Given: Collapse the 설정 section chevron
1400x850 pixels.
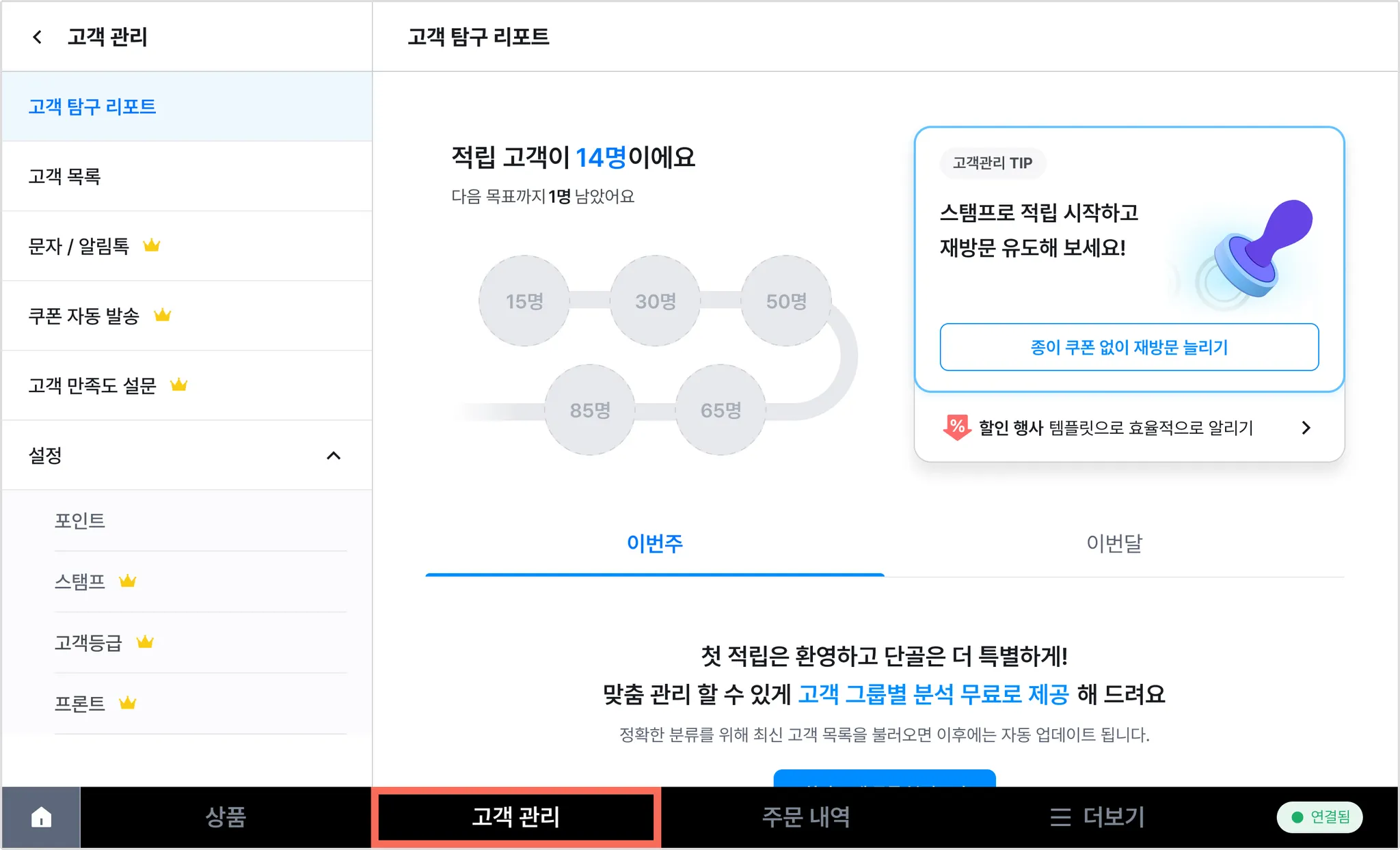Looking at the screenshot, I should pos(334,456).
